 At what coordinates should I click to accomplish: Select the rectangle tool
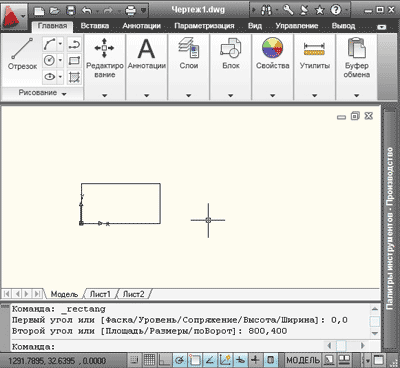click(x=74, y=60)
